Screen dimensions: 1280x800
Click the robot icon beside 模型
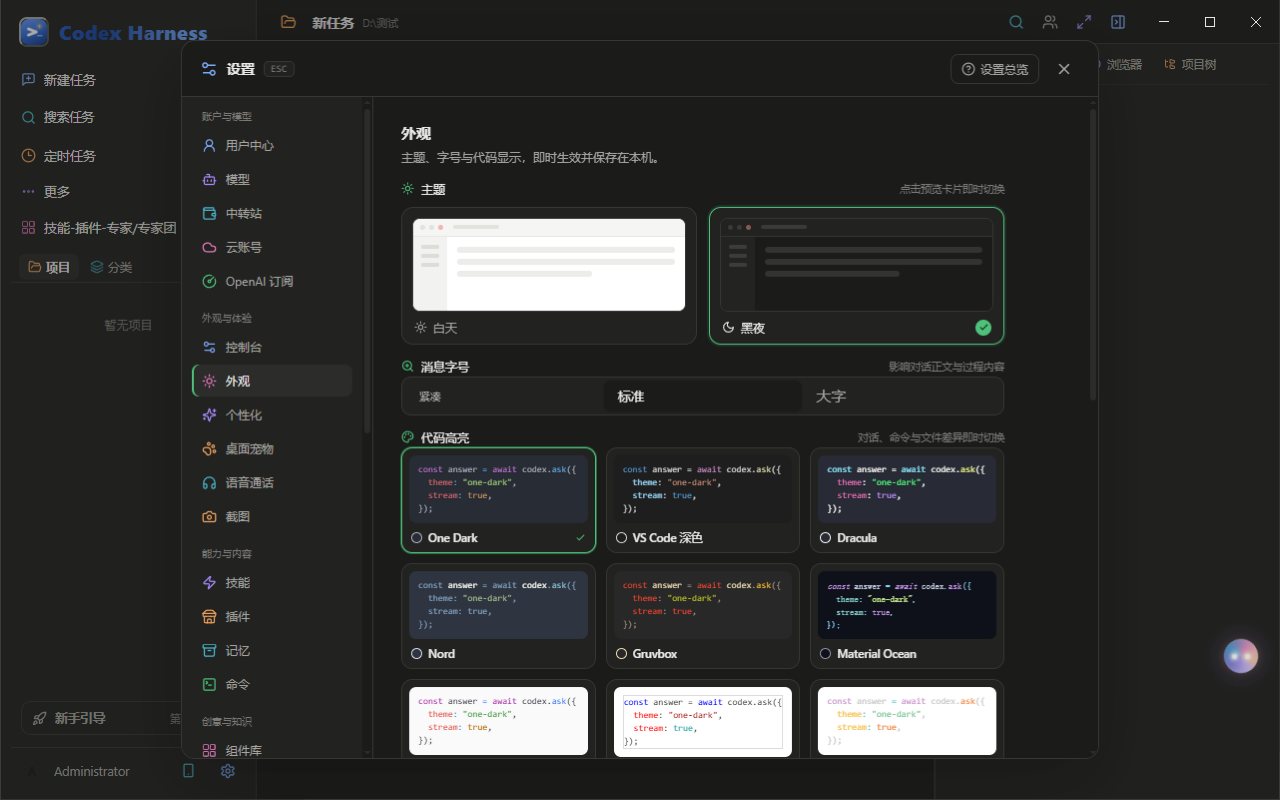coord(209,179)
